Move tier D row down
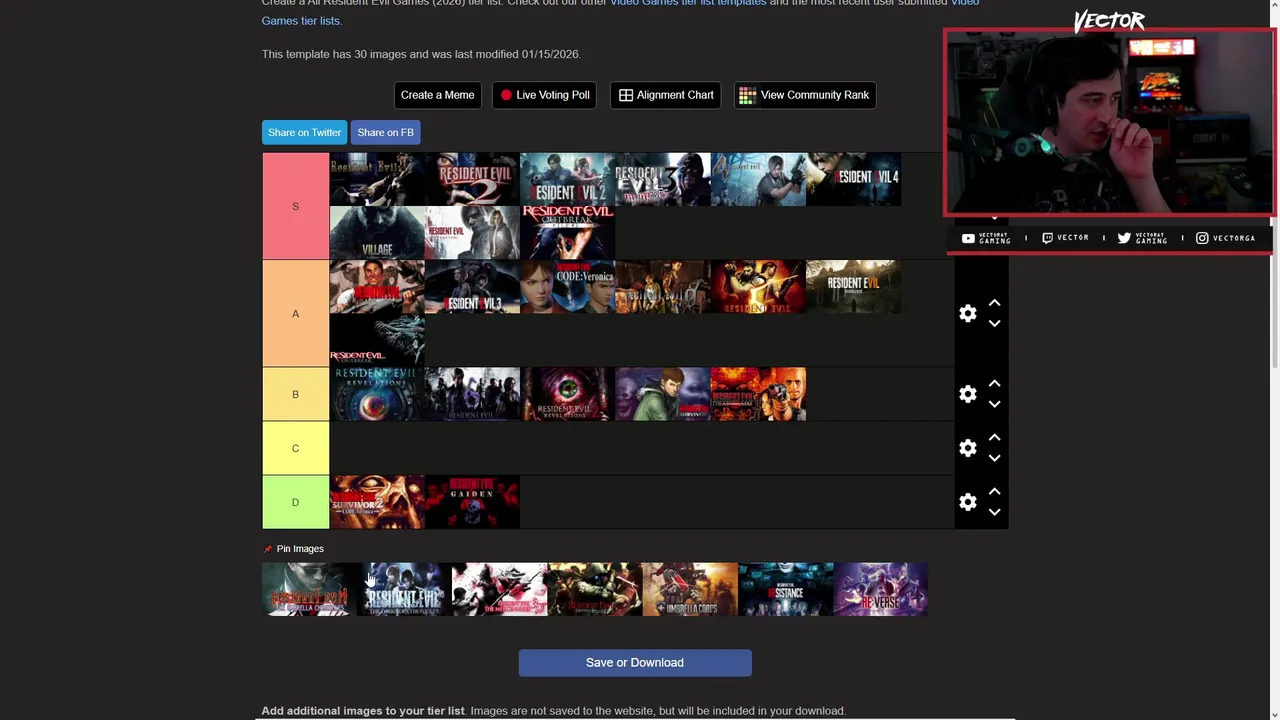Image resolution: width=1280 pixels, height=720 pixels. 994,513
